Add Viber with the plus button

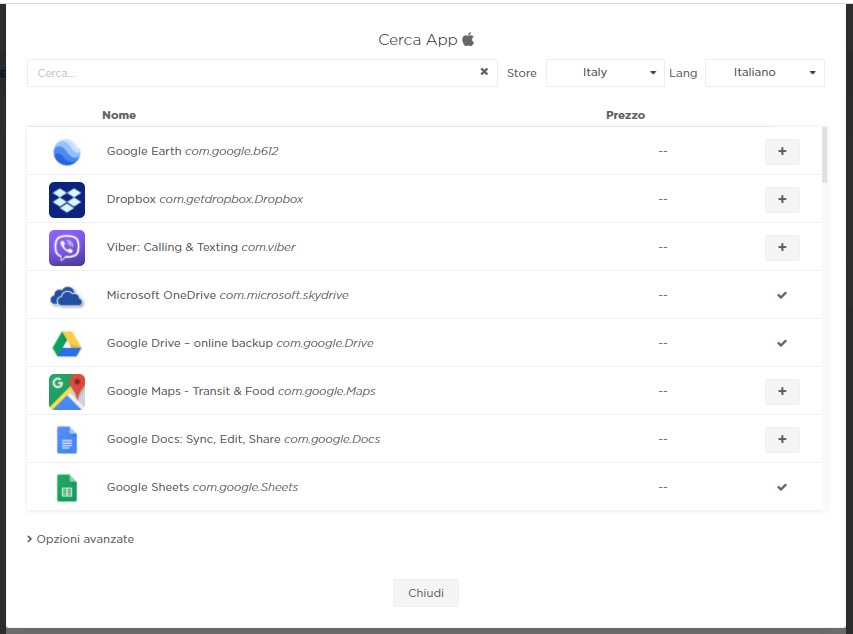click(782, 247)
